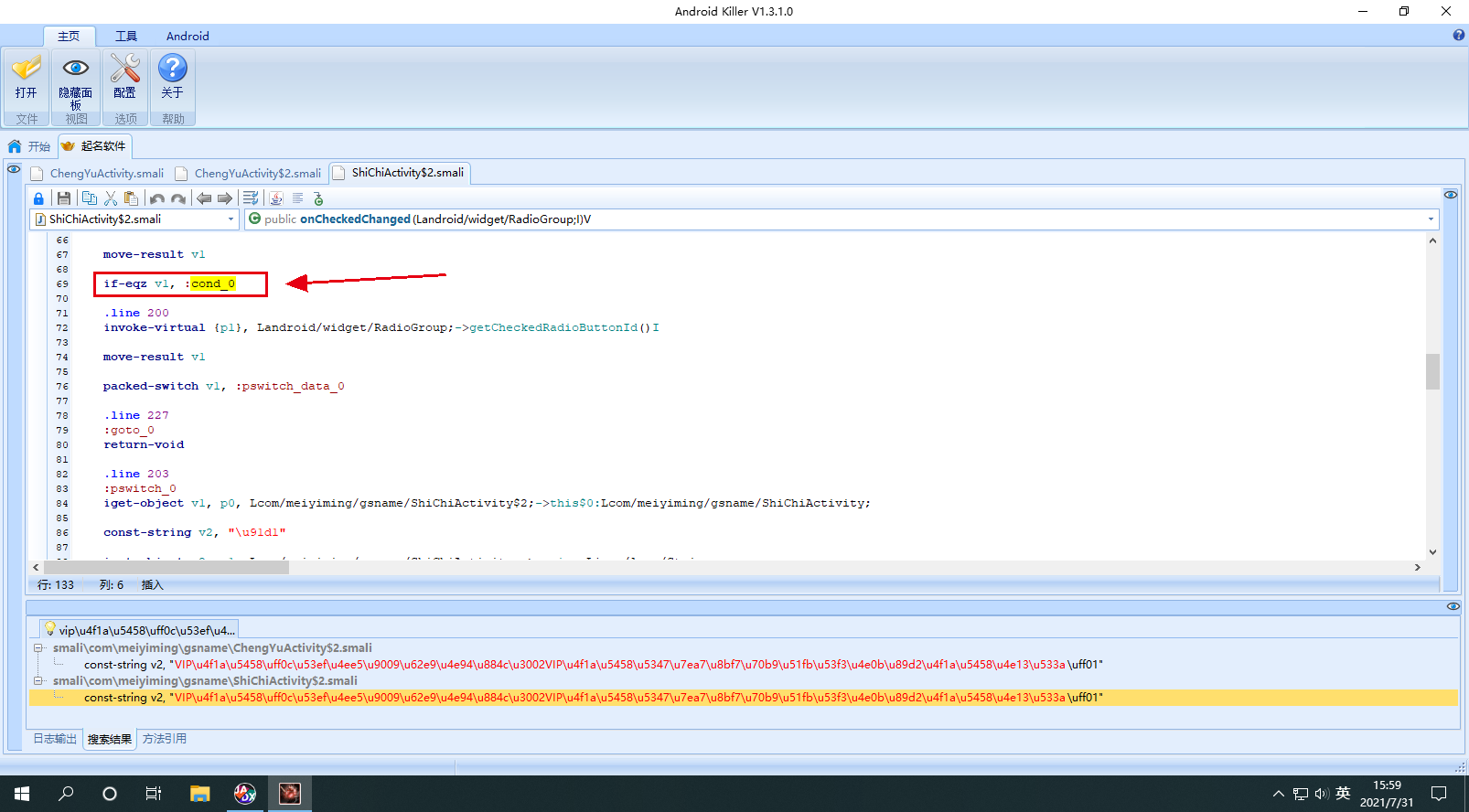Viewport: 1469px width, 812px height.
Task: Click the text alignment lines icon
Action: (x=298, y=198)
